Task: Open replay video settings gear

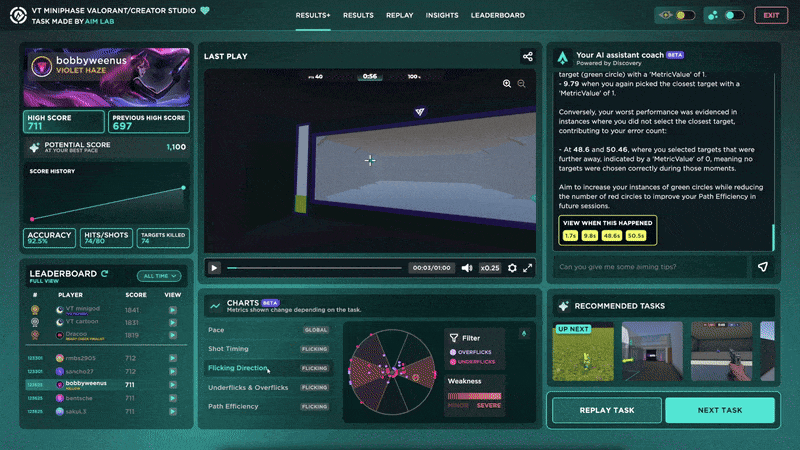Action: tap(513, 268)
